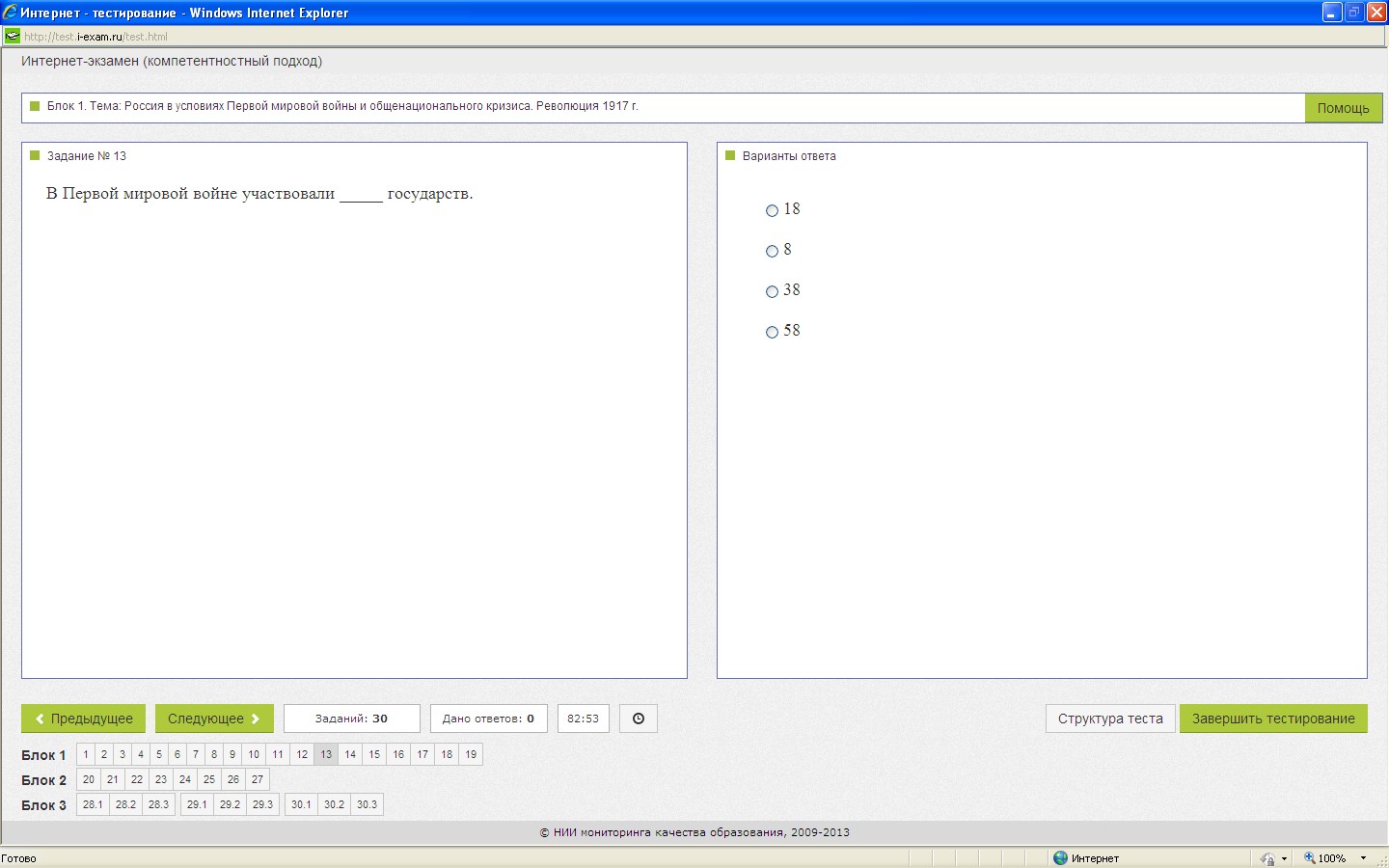Jump to question 20 in Блок 2
Screen dimensions: 1389x868
(89, 779)
